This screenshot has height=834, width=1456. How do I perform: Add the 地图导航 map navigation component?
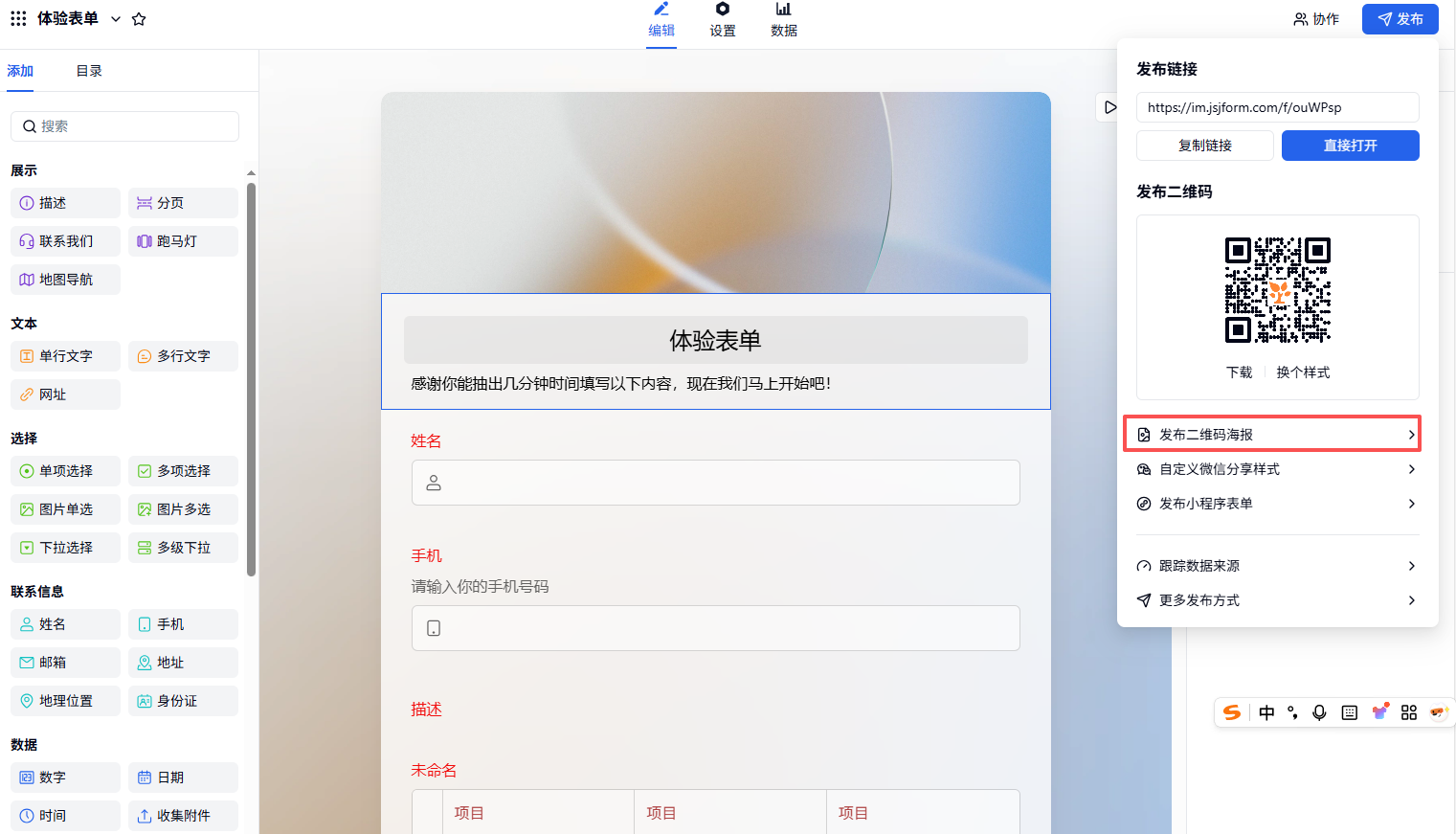pyautogui.click(x=65, y=280)
